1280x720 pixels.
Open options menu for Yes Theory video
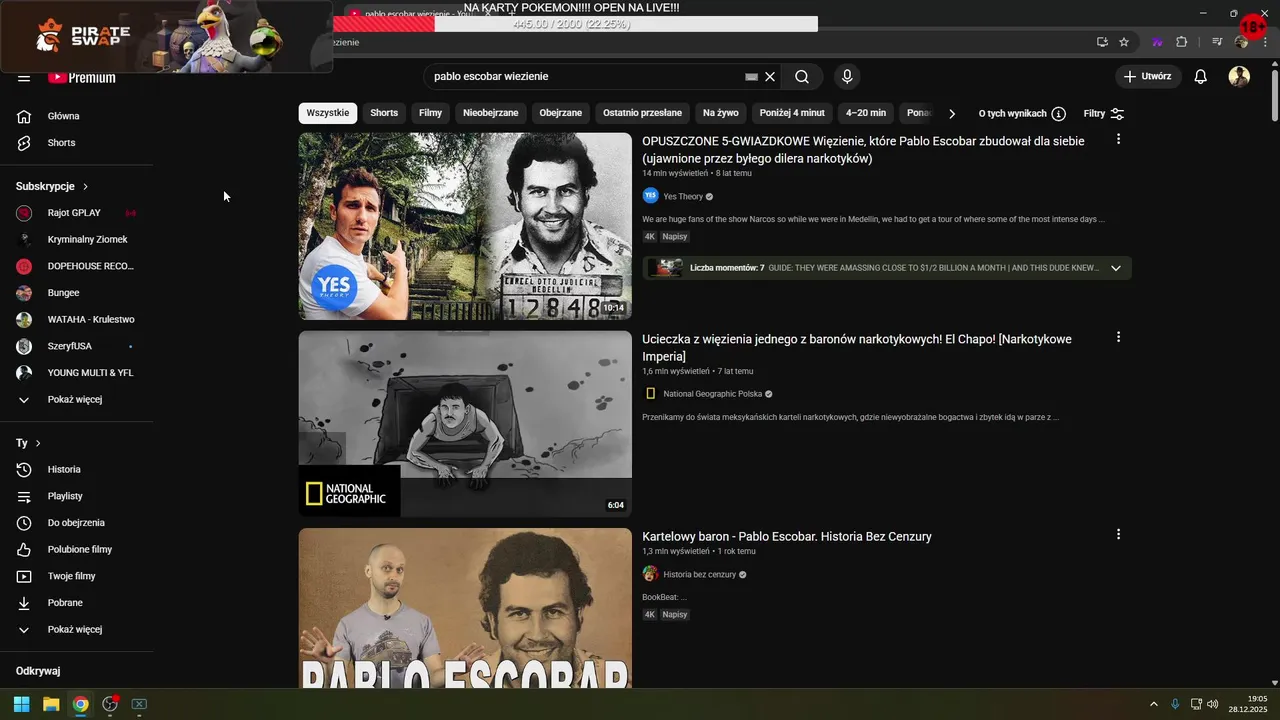[x=1118, y=140]
